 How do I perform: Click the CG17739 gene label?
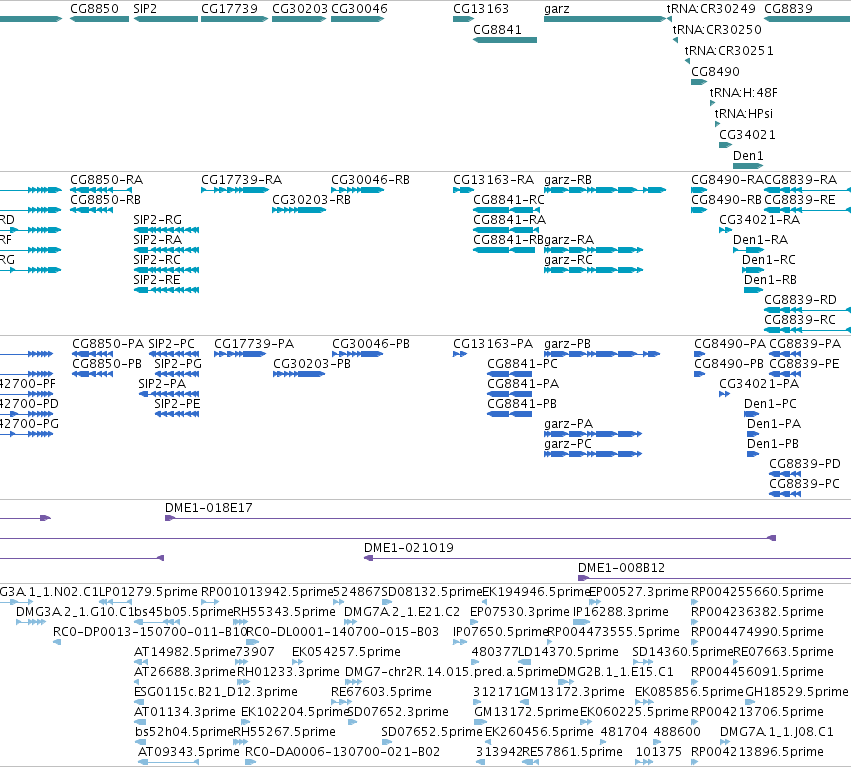point(229,9)
